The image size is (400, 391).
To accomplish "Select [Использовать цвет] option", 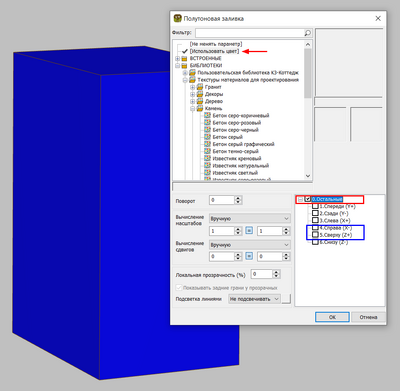I will click(x=214, y=51).
